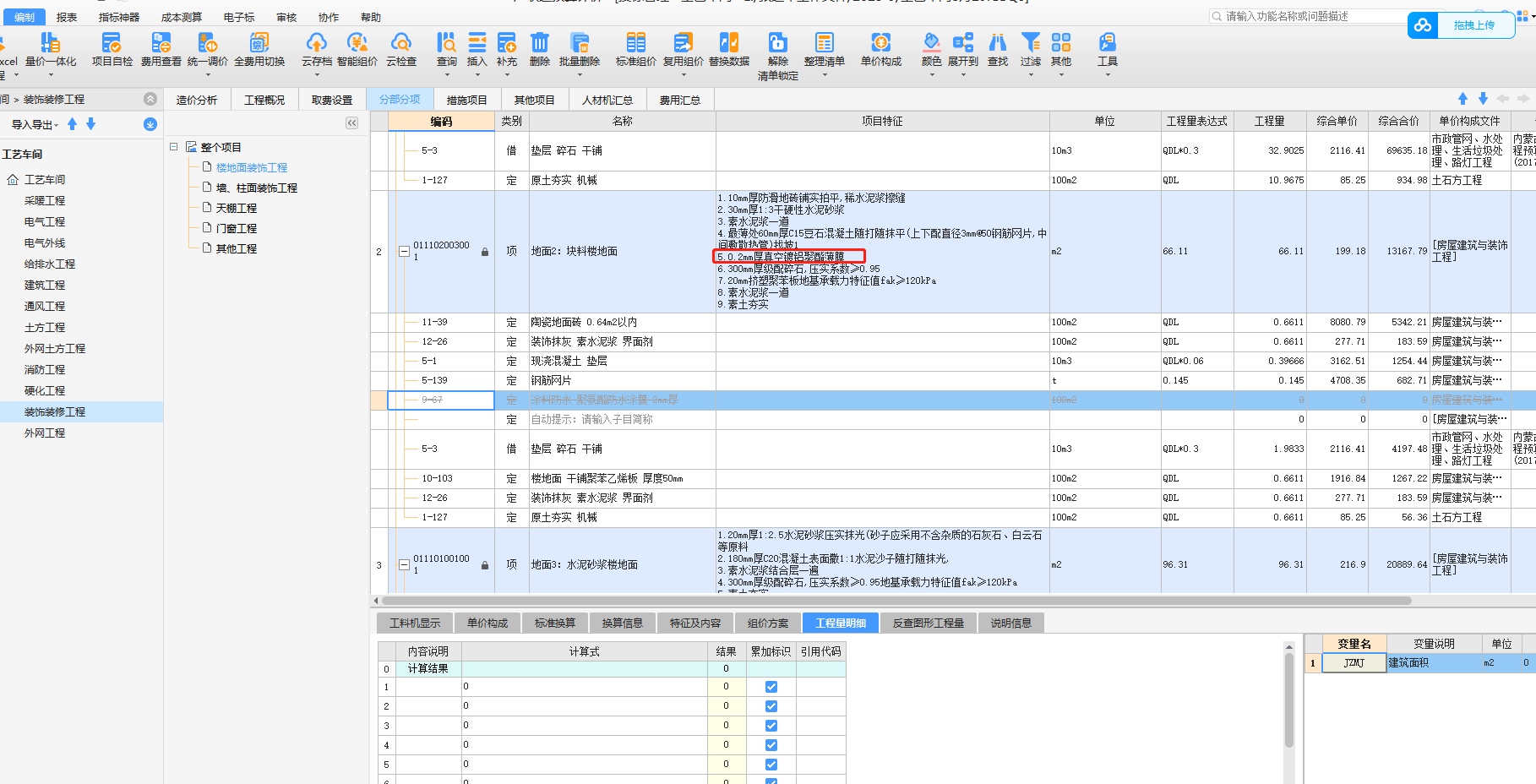The height and width of the screenshot is (784, 1536).
Task: Switch to 特征及内容 bottom tab
Action: pos(695,623)
